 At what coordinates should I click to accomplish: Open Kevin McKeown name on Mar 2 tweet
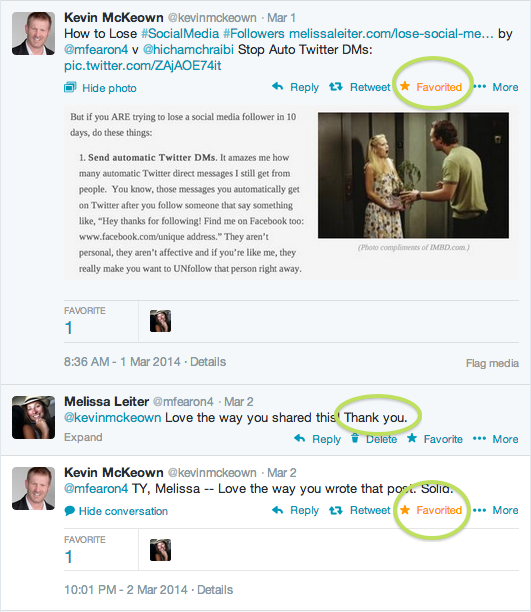tap(114, 473)
